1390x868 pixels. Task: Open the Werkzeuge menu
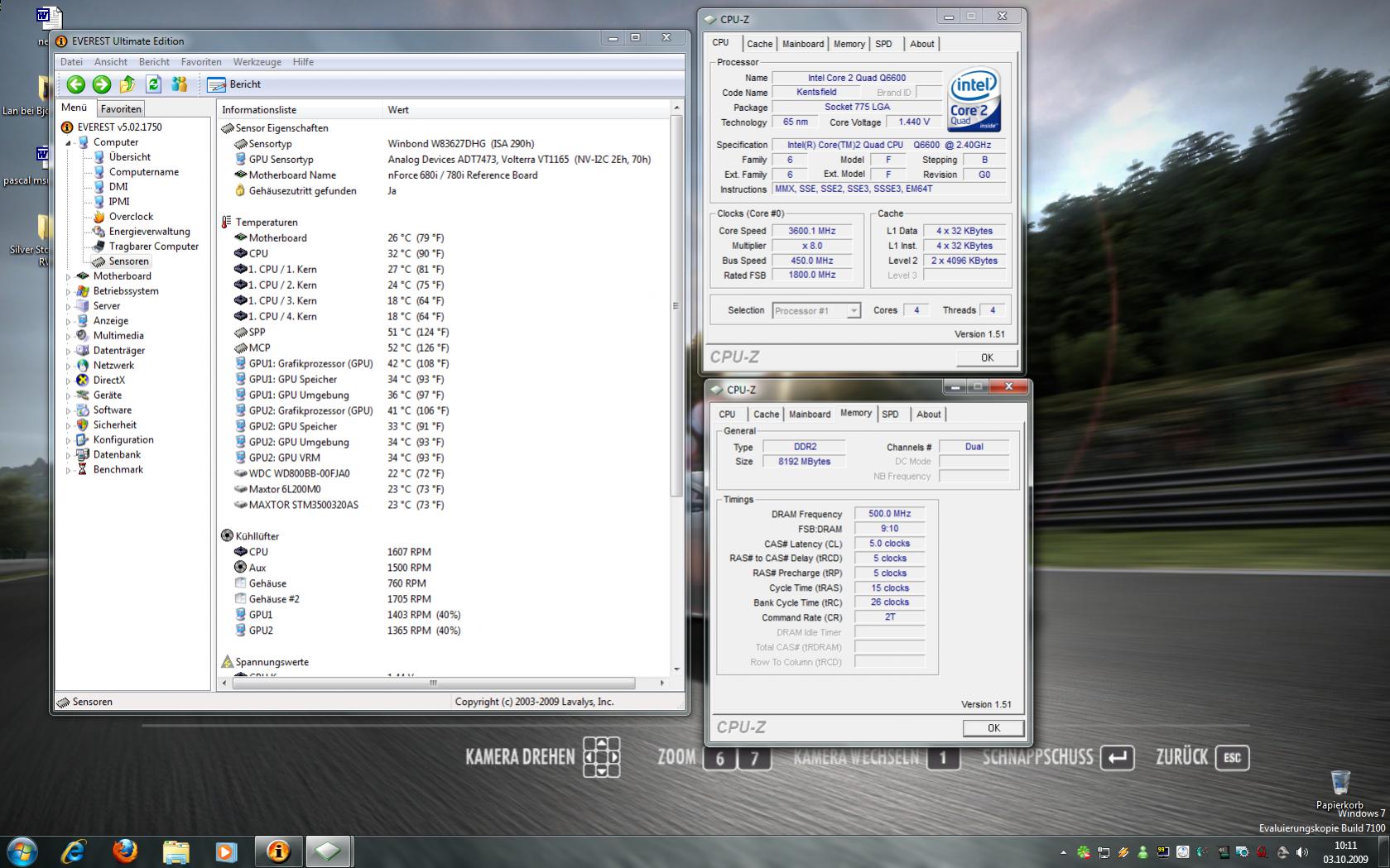click(257, 62)
